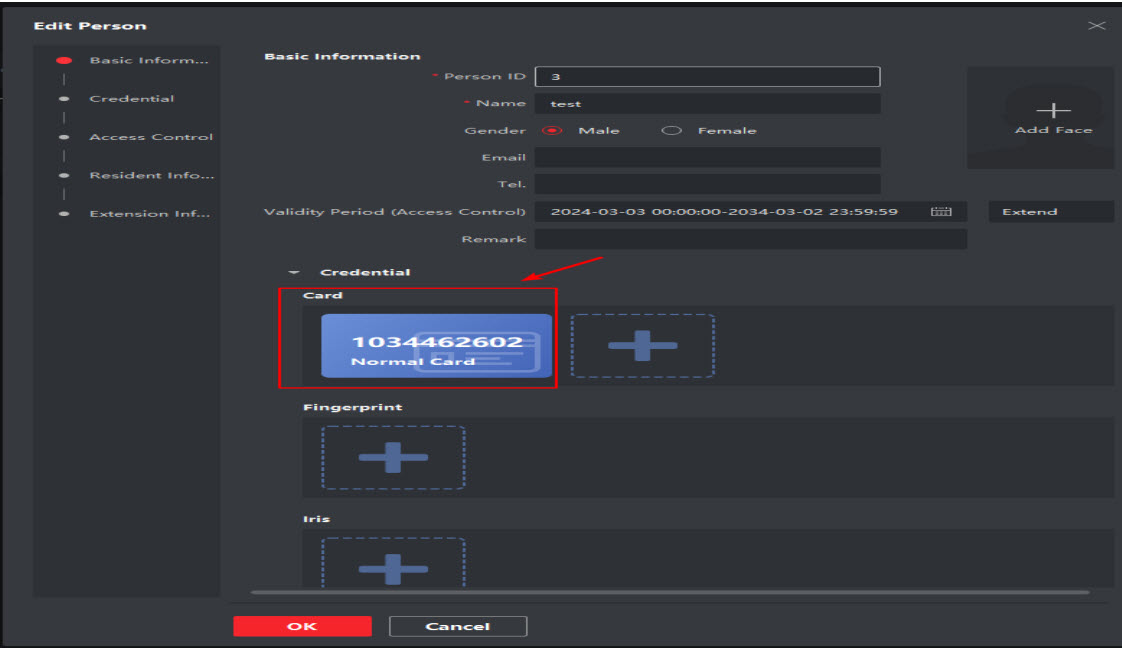This screenshot has width=1122, height=648.
Task: Click the Cancel button
Action: click(x=457, y=626)
